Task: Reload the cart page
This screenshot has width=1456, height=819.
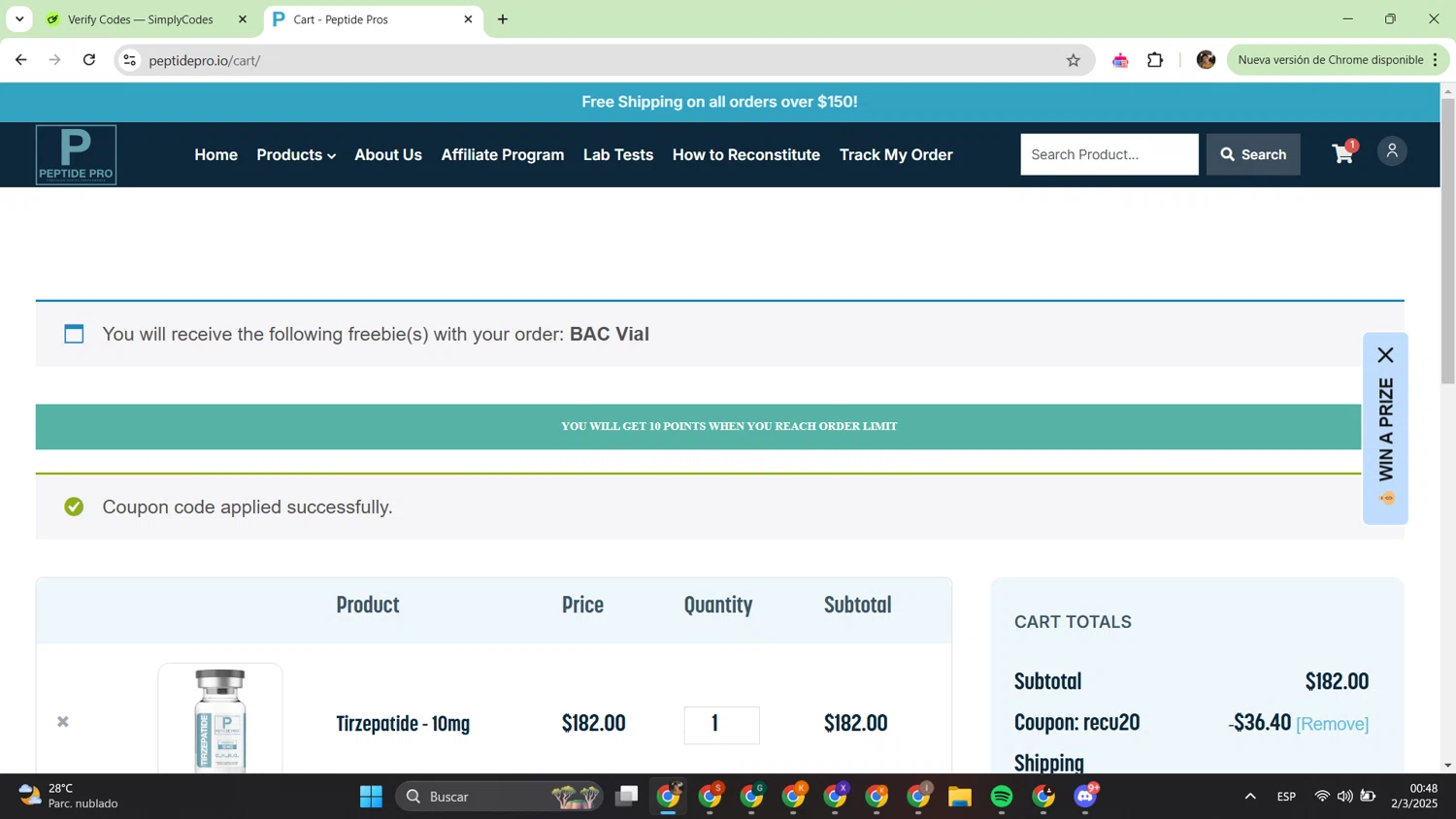Action: point(89,60)
